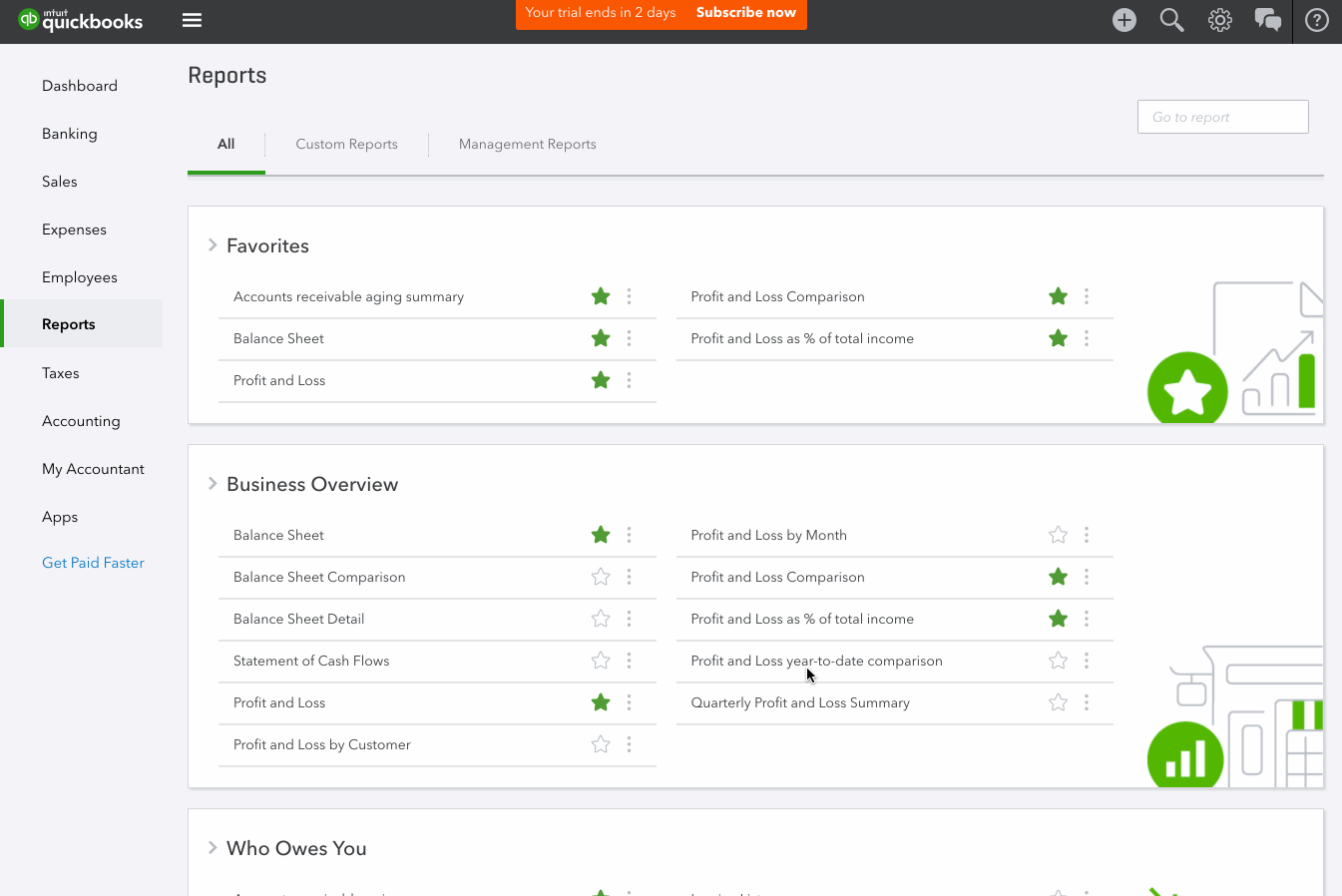
Task: Go to Dashboard in sidebar
Action: [80, 86]
